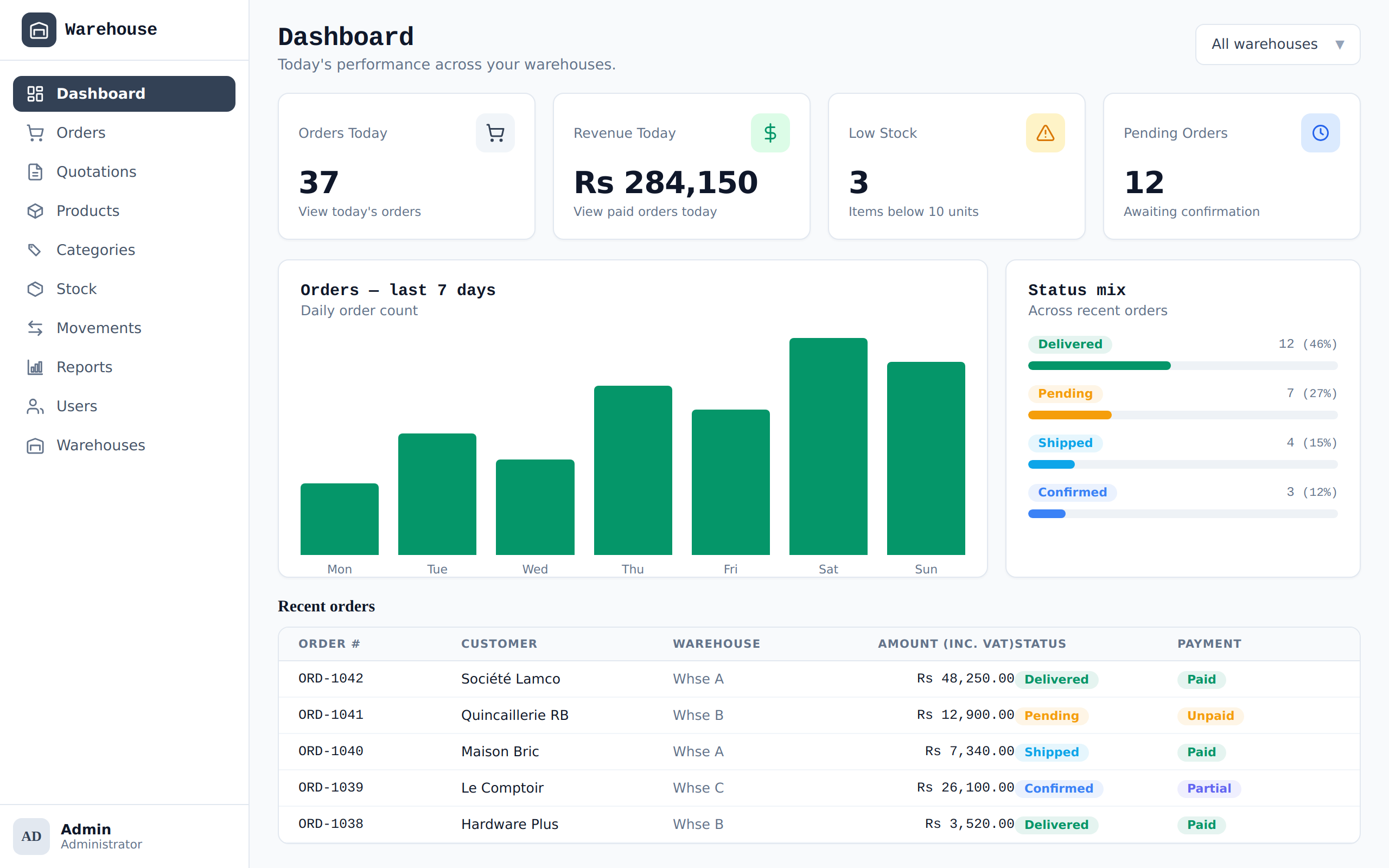Click customer Hardware Plus
Image resolution: width=1389 pixels, height=868 pixels.
click(509, 825)
